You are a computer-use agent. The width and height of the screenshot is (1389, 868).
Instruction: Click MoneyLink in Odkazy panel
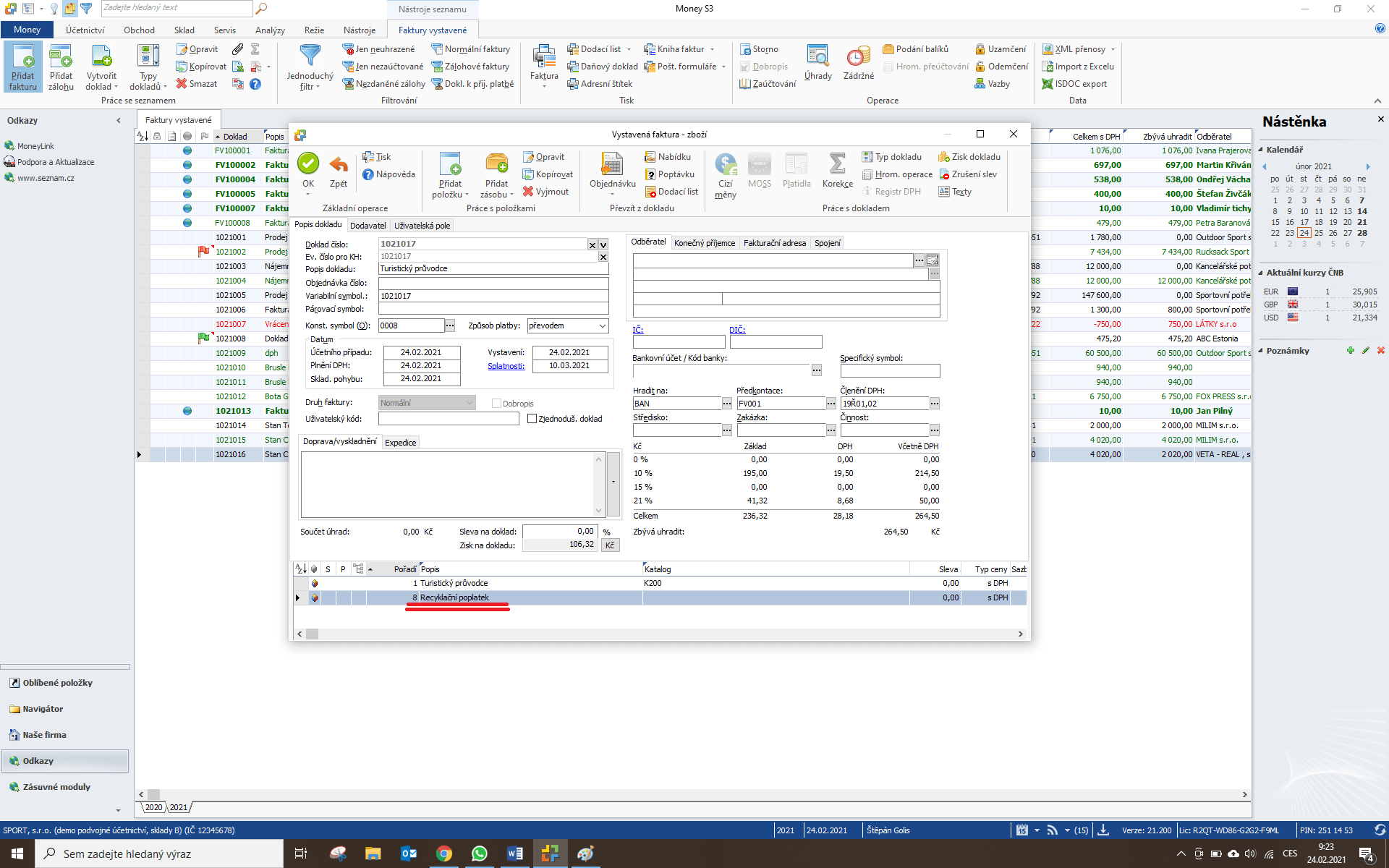(x=35, y=146)
